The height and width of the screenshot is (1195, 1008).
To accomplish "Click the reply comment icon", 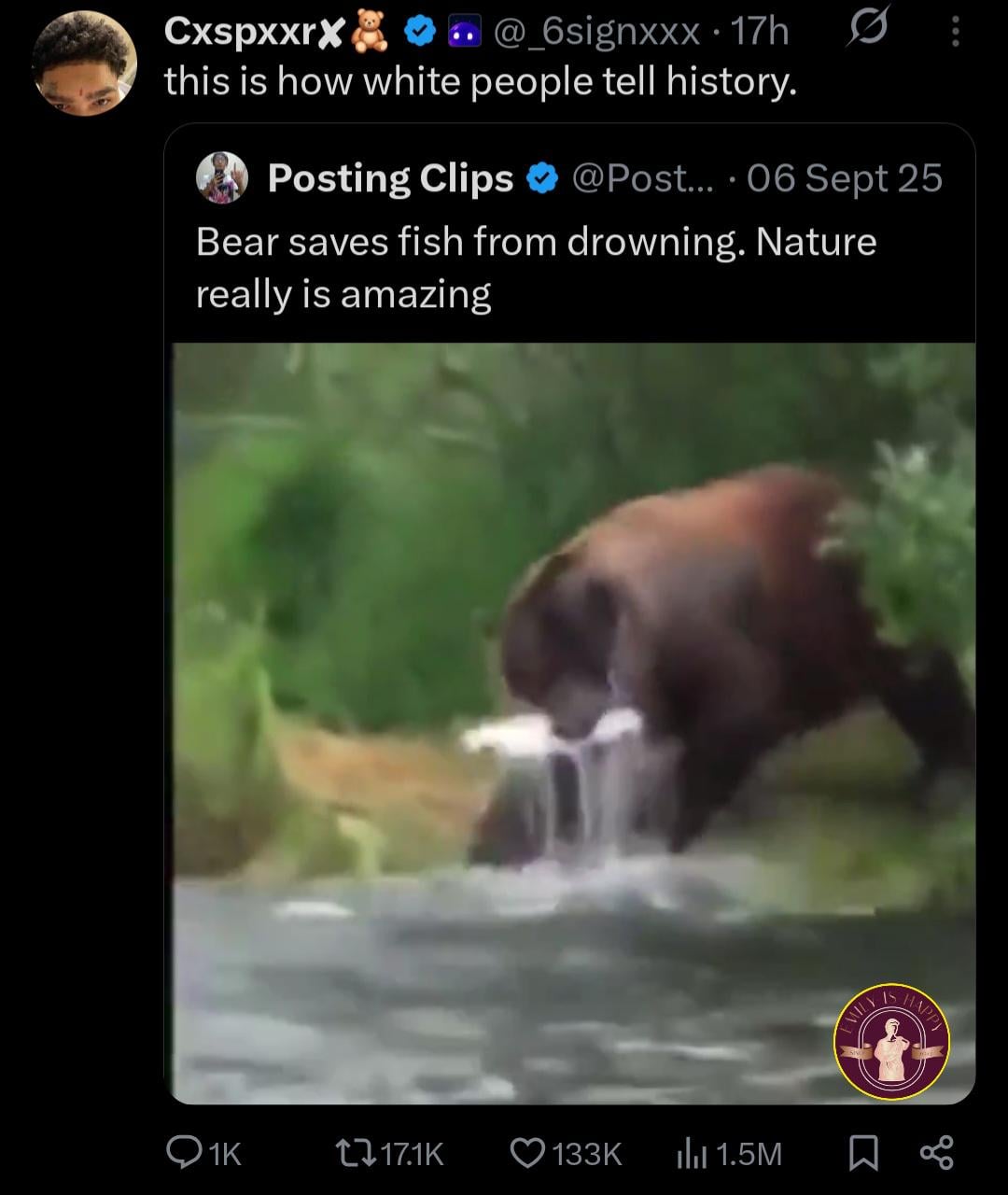I will [182, 1154].
